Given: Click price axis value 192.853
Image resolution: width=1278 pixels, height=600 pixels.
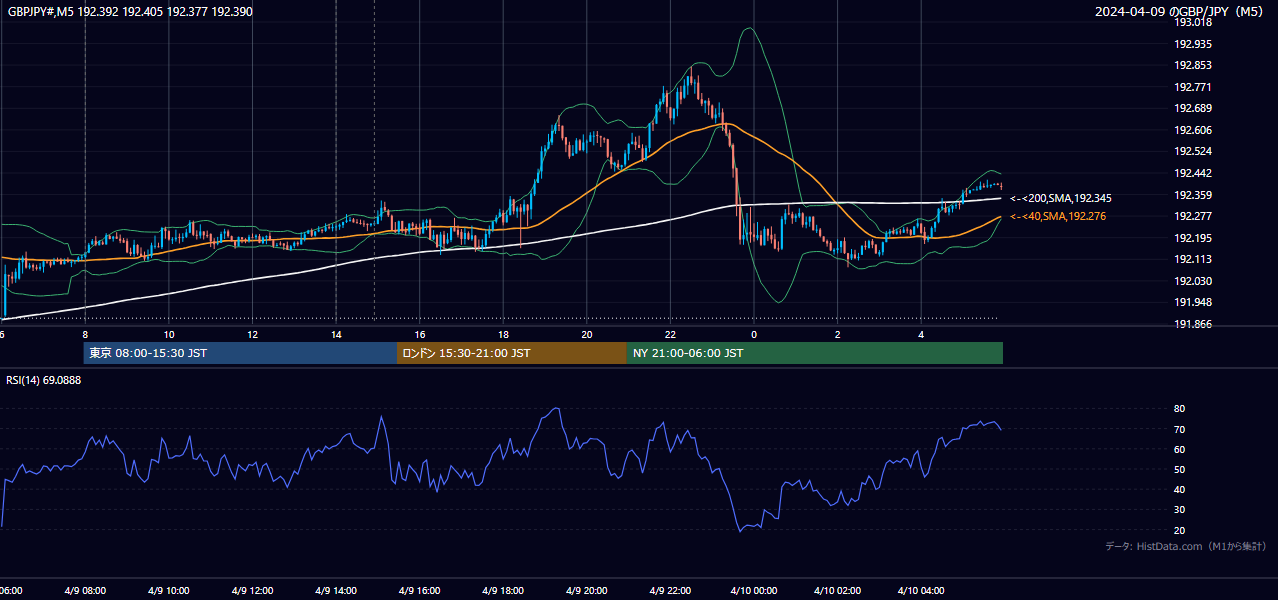Looking at the screenshot, I should (x=1192, y=65).
